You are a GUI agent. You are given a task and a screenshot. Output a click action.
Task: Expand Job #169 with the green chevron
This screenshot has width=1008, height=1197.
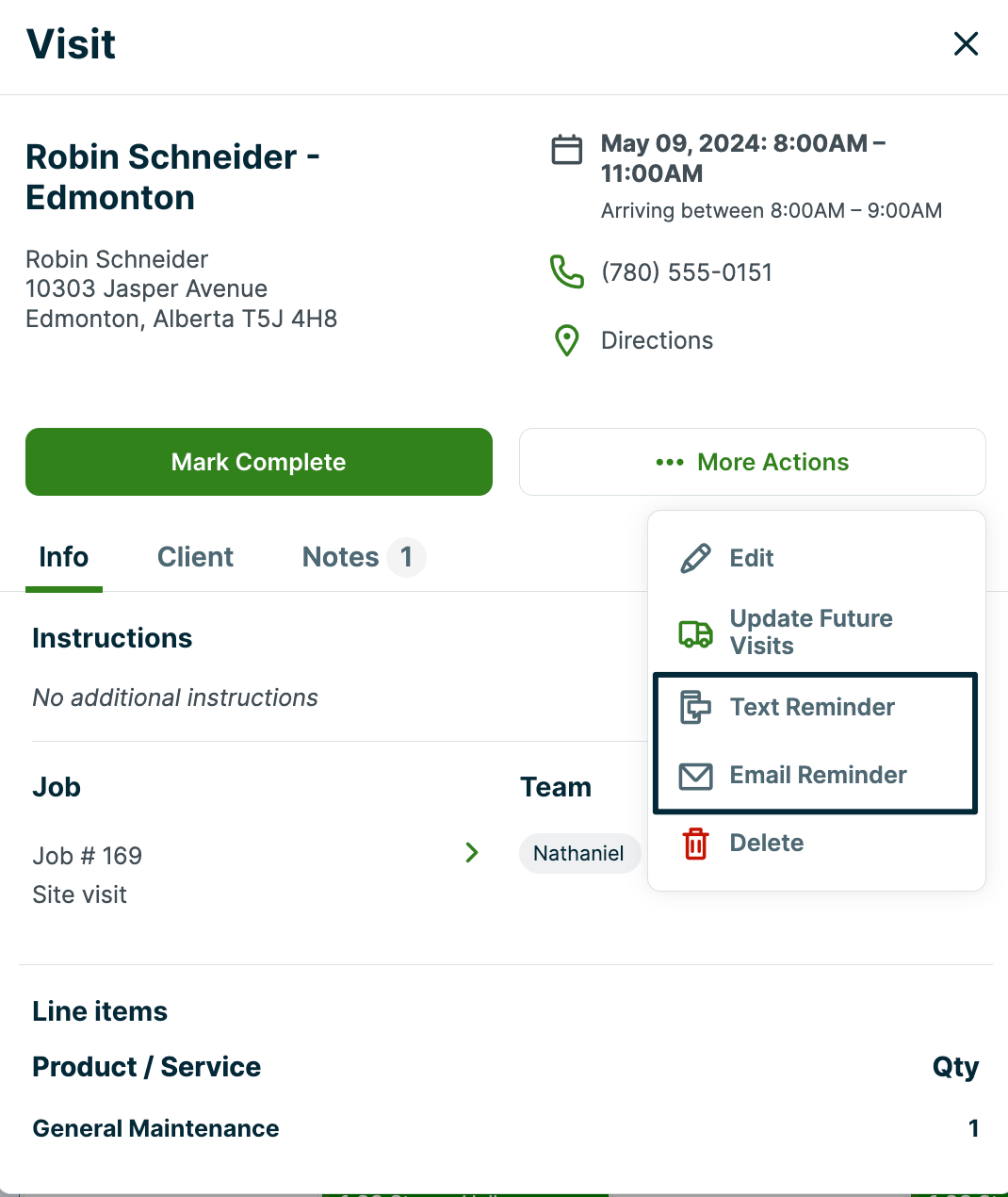[472, 853]
